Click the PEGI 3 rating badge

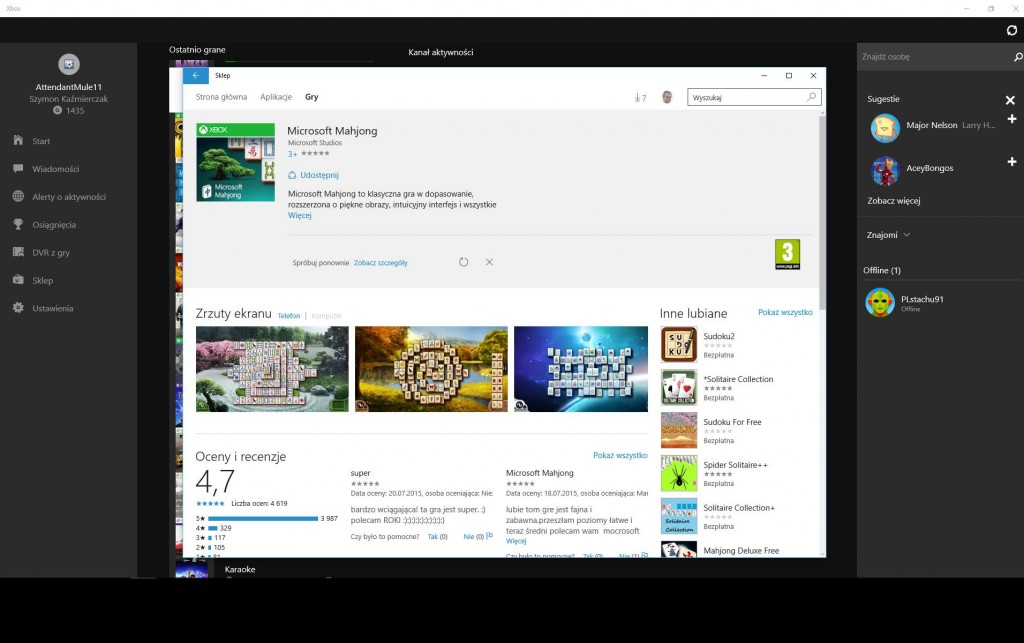[787, 255]
